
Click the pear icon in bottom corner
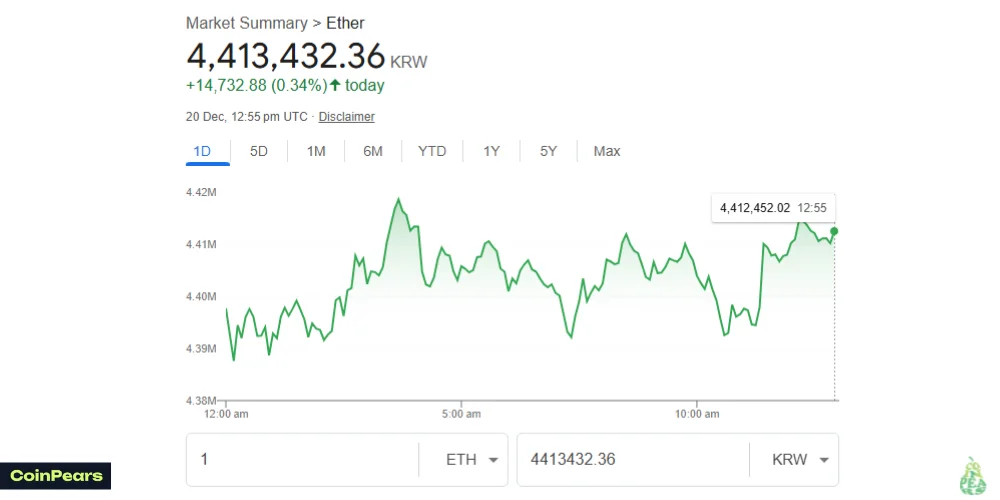tap(972, 476)
